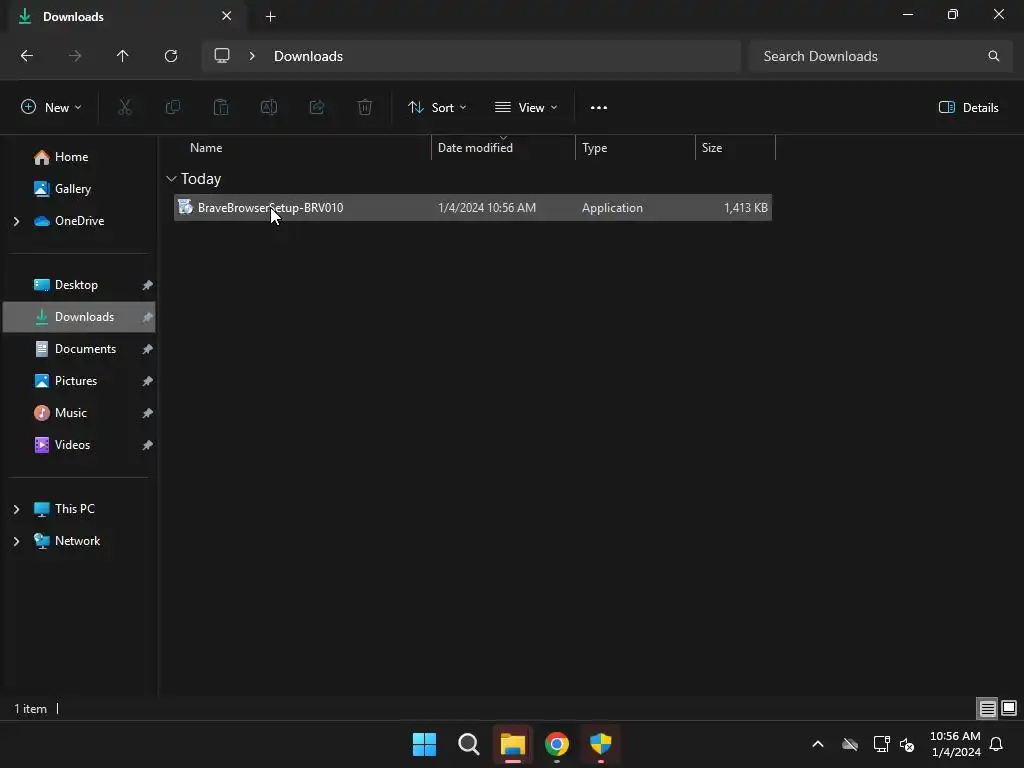1024x768 pixels.
Task: Select the BraveBrowserSetup-BRV010 file
Action: (473, 208)
